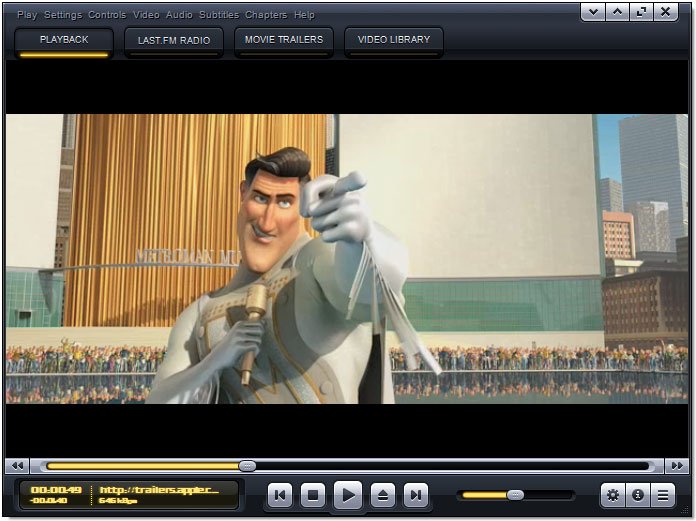This screenshot has width=696, height=521.
Task: Switch to the MOVIE TRAILERS tab
Action: (x=284, y=43)
